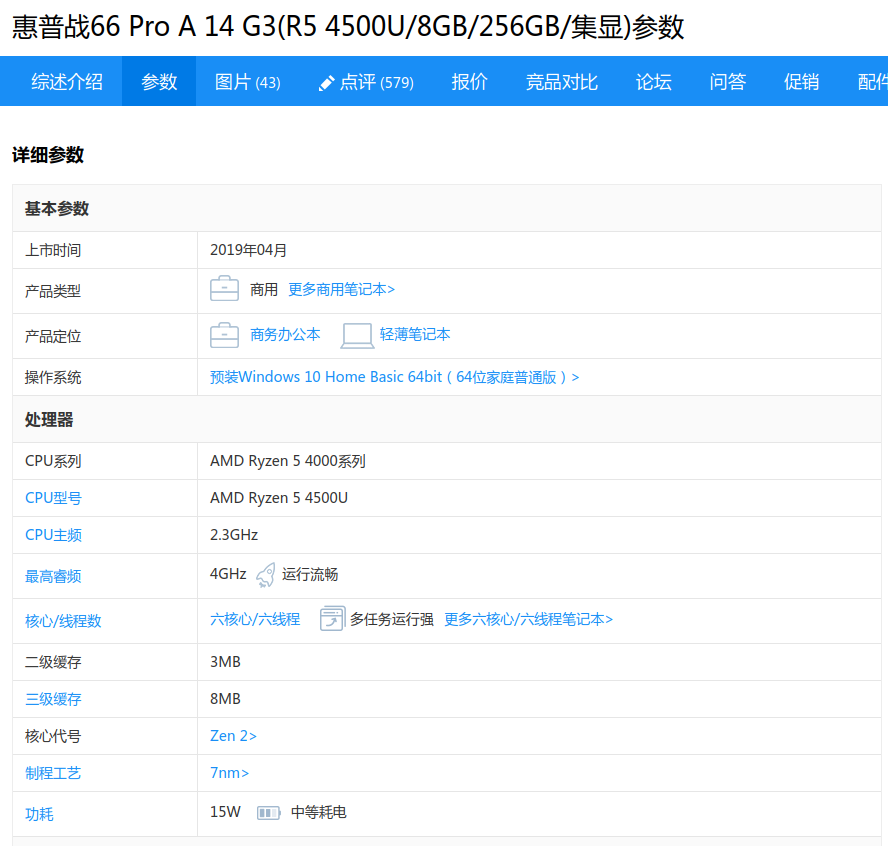
Task: Click the 操作系统 row label
Action: click(x=53, y=377)
